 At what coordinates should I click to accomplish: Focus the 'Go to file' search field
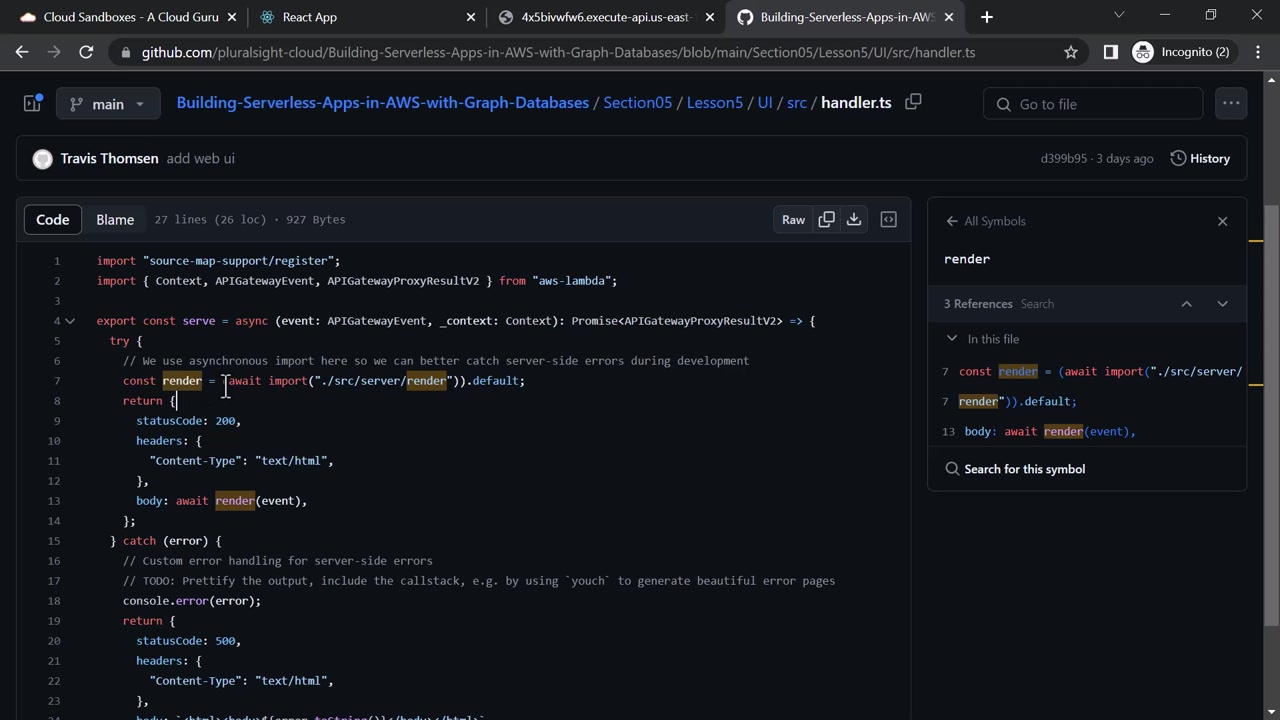point(1093,104)
